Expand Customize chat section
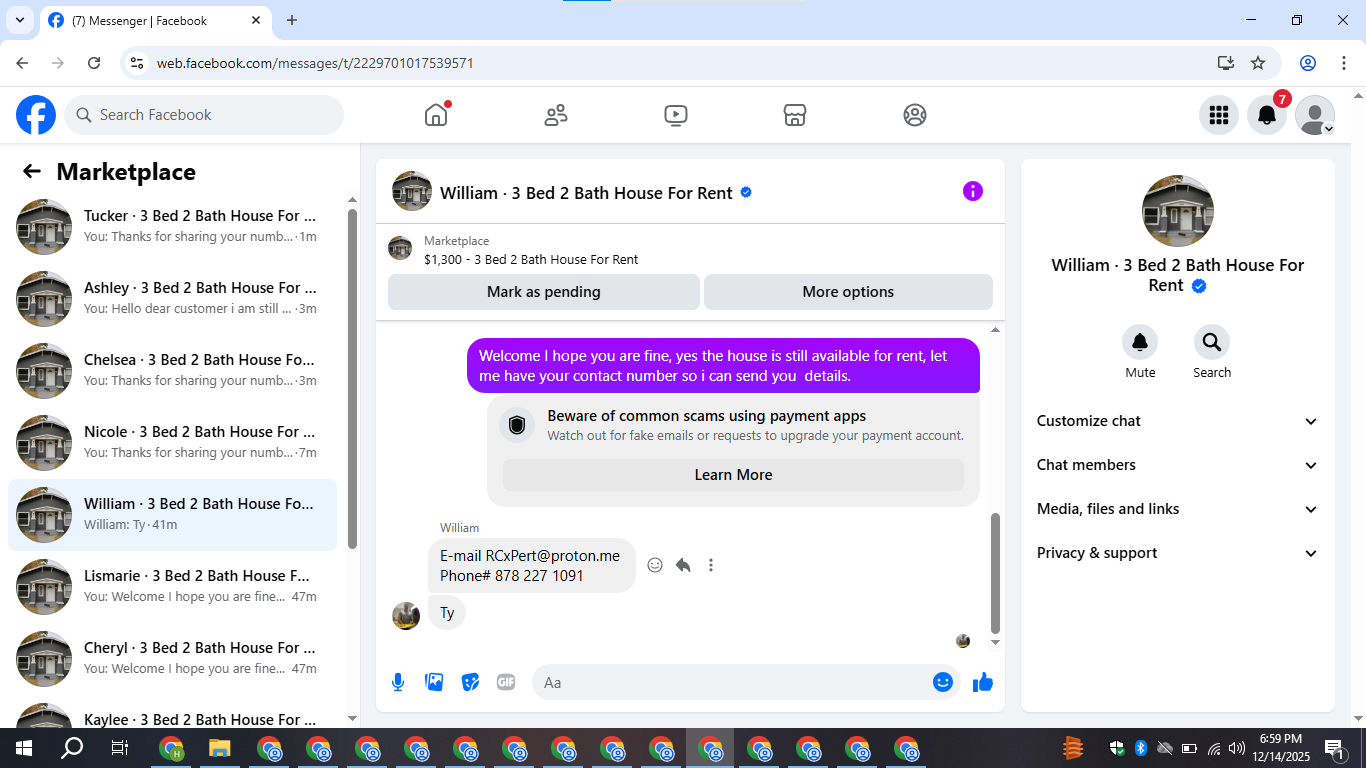The image size is (1366, 768). pyautogui.click(x=1177, y=421)
